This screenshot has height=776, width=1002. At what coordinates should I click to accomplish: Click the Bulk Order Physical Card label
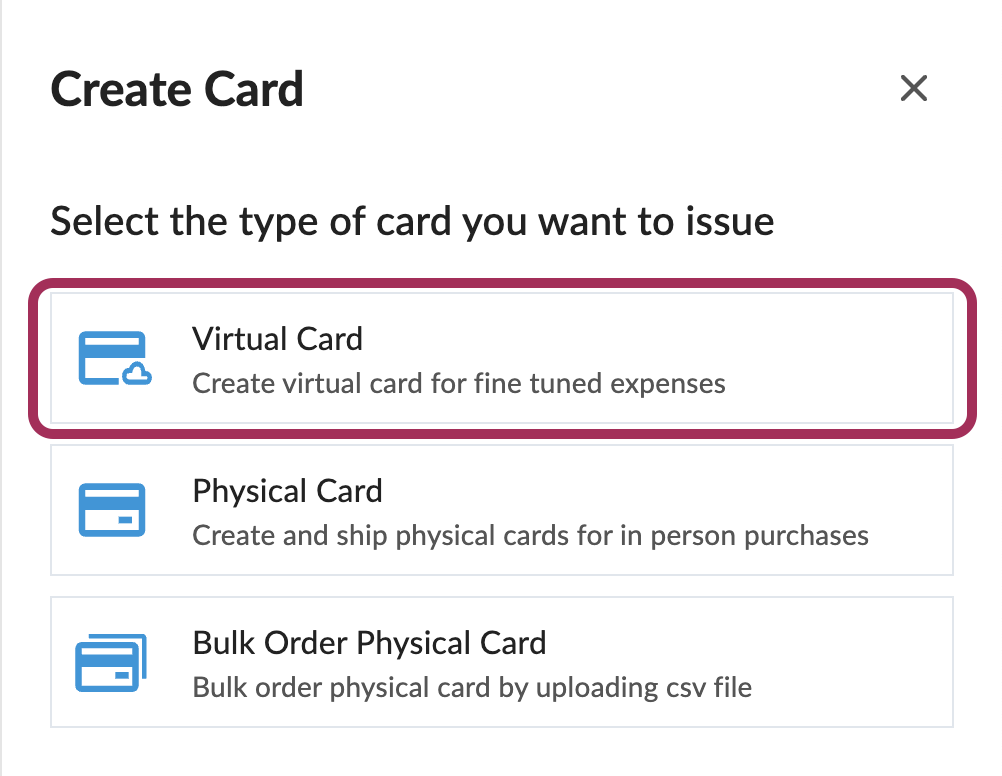click(368, 643)
